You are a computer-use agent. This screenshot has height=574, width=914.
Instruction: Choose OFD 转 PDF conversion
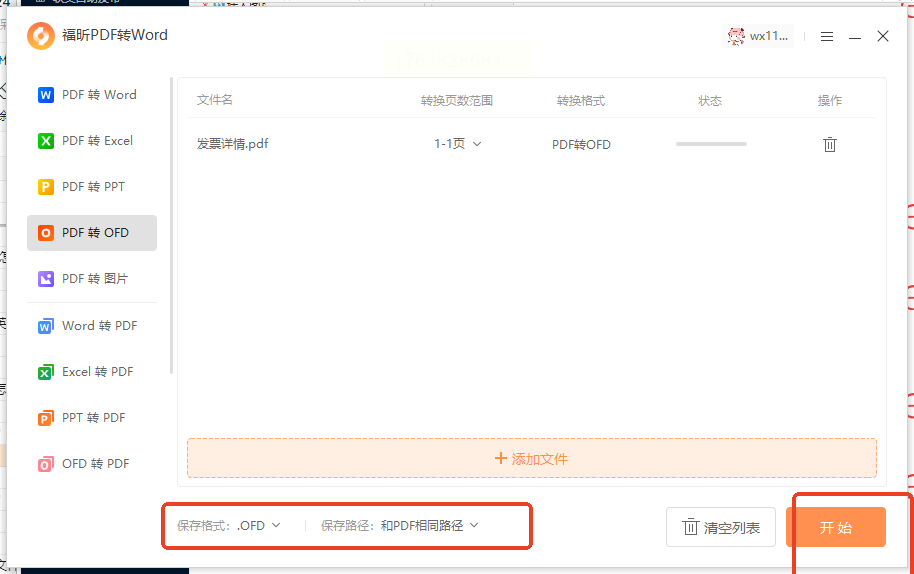tap(92, 464)
